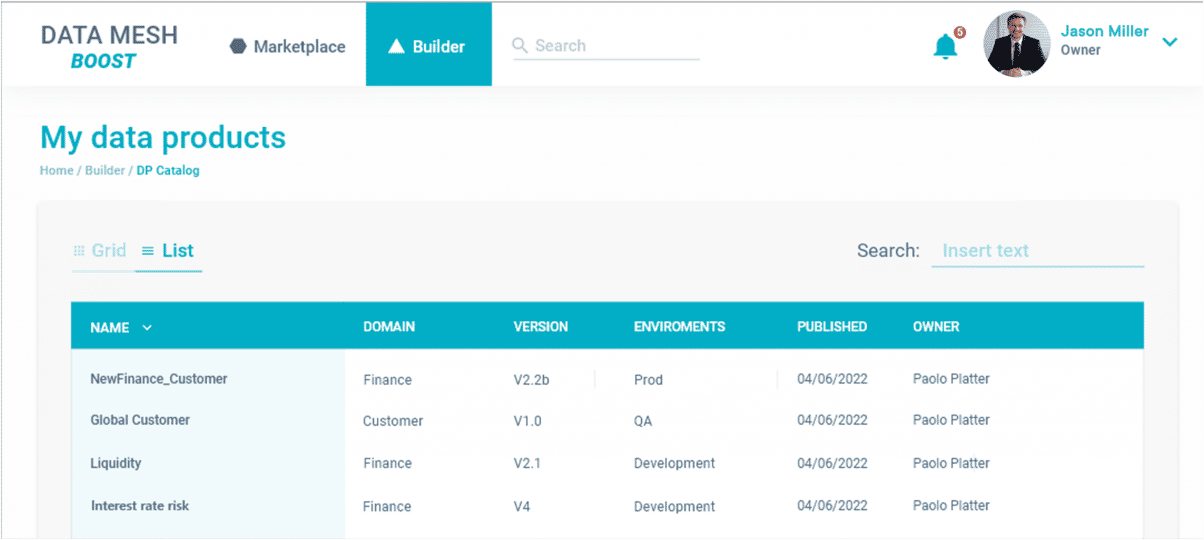Screen dimensions: 1204x540
Task: Click the Jason Miller name label
Action: pyautogui.click(x=1104, y=31)
